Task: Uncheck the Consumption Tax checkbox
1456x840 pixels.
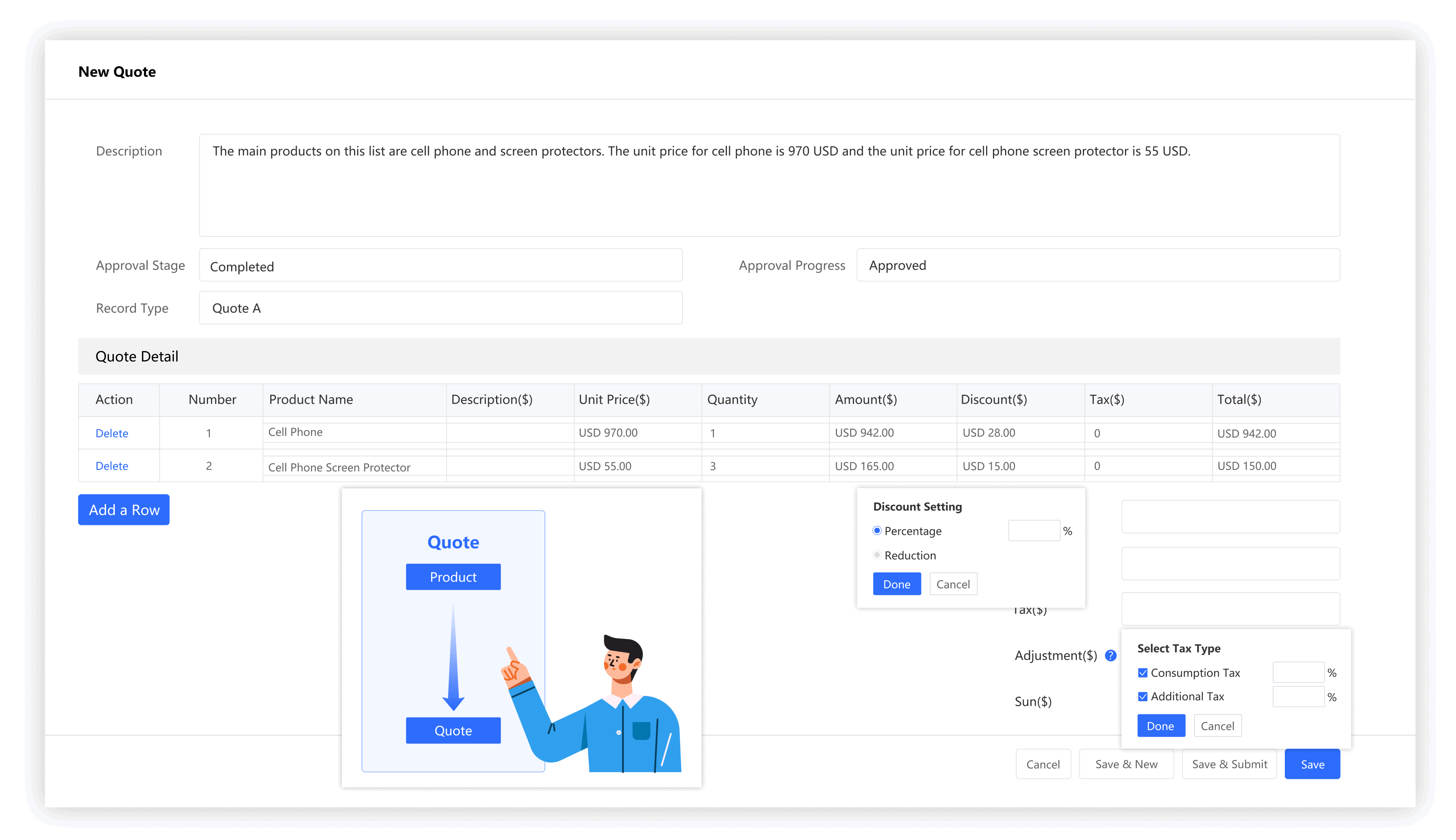Action: point(1142,673)
